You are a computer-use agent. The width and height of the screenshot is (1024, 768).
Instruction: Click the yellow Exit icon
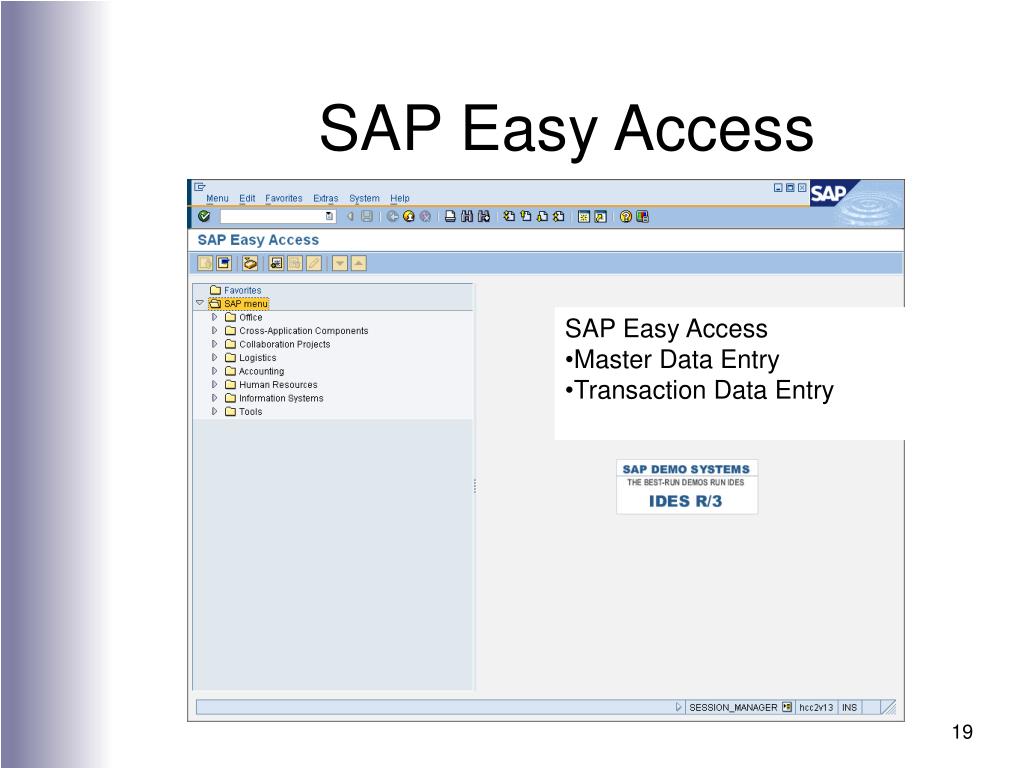click(x=409, y=216)
